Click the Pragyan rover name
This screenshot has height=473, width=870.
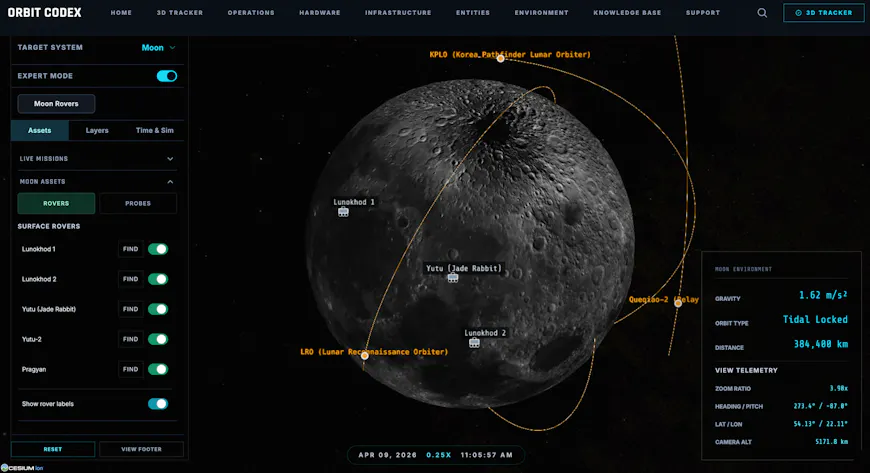pyautogui.click(x=34, y=370)
